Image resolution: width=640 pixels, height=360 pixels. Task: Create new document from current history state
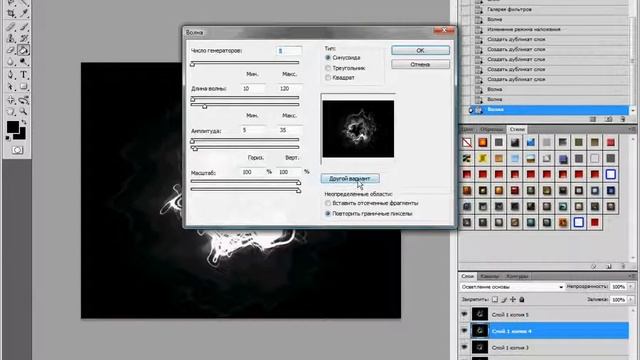click(x=593, y=119)
